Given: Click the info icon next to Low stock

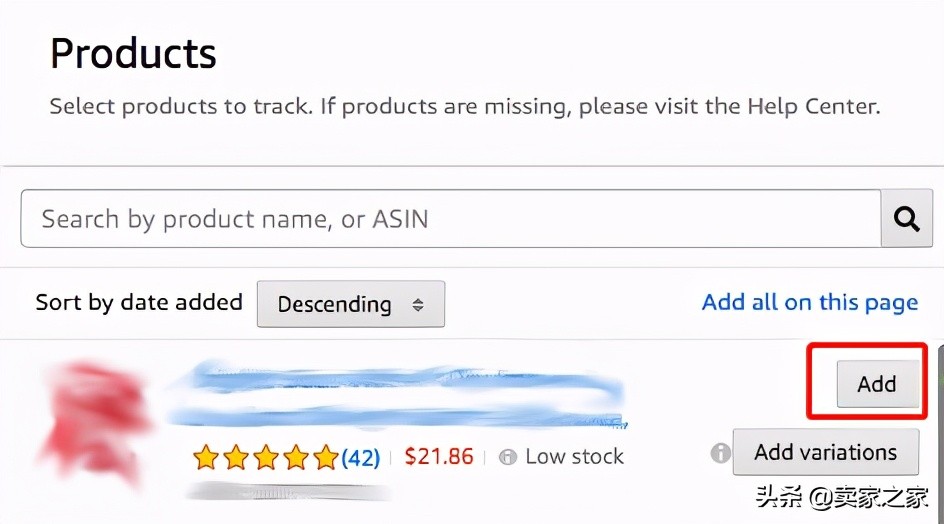Looking at the screenshot, I should (508, 457).
